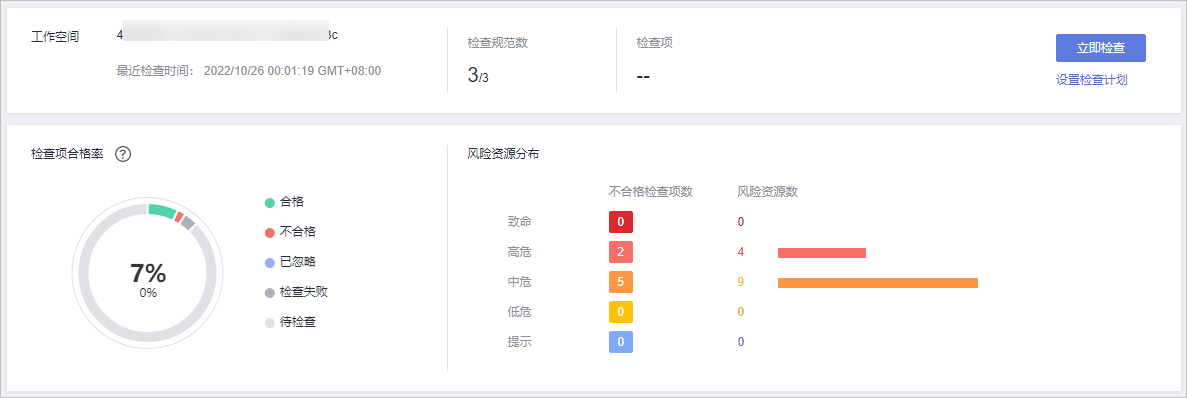The image size is (1187, 398).
Task: Click the green segment of the donut chart
Action: point(161,210)
